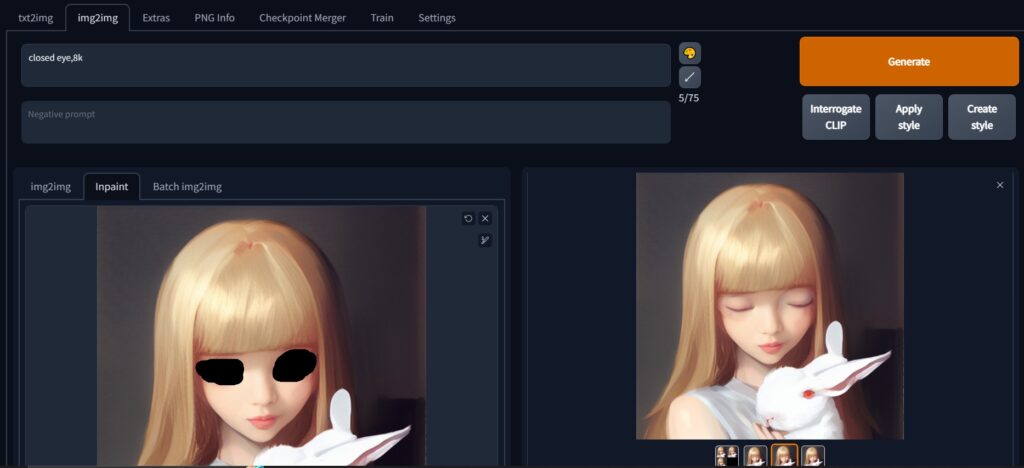1024x468 pixels.
Task: Open the Checkpoint Merger tab
Action: tap(302, 18)
